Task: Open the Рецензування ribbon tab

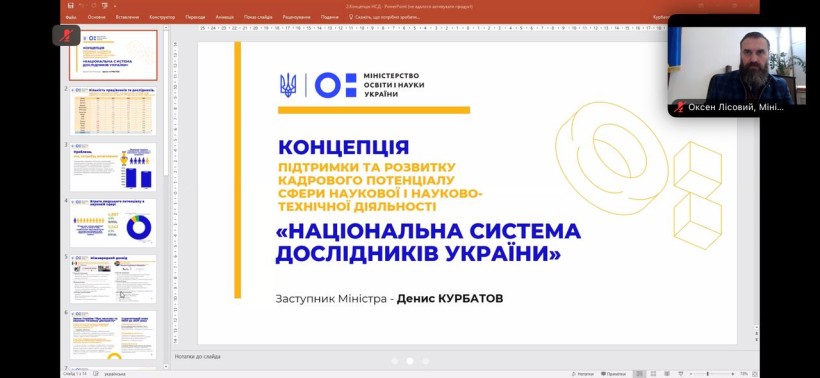Action: [297, 17]
